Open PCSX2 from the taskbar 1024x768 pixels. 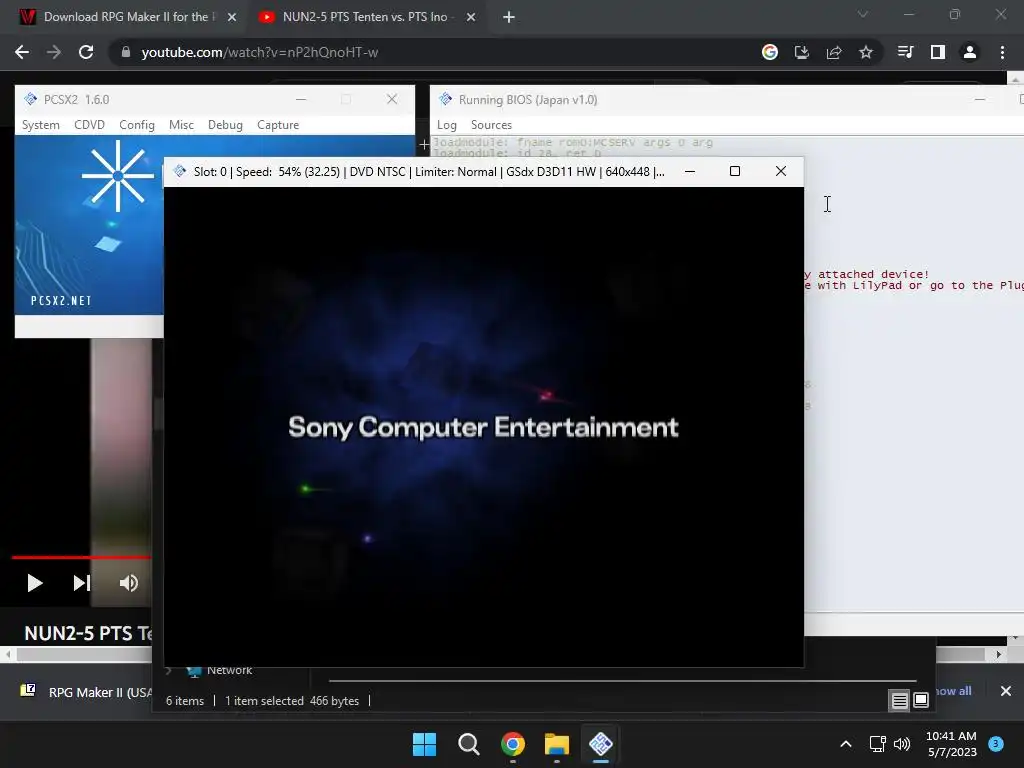point(601,744)
